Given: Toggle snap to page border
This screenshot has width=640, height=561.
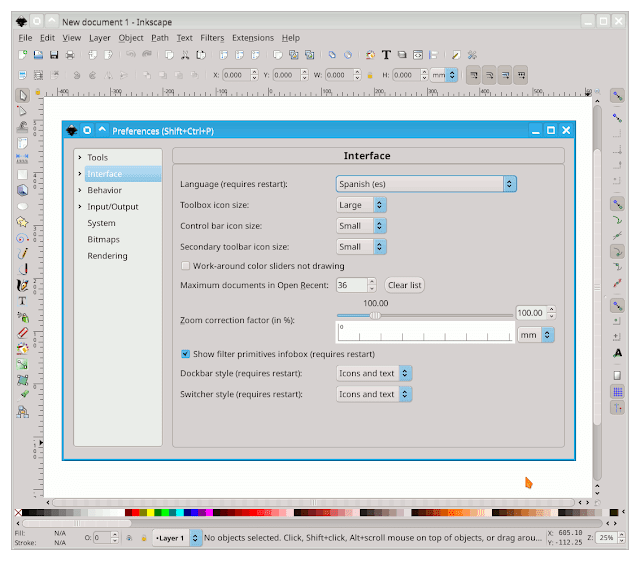Looking at the screenshot, I should tap(617, 375).
